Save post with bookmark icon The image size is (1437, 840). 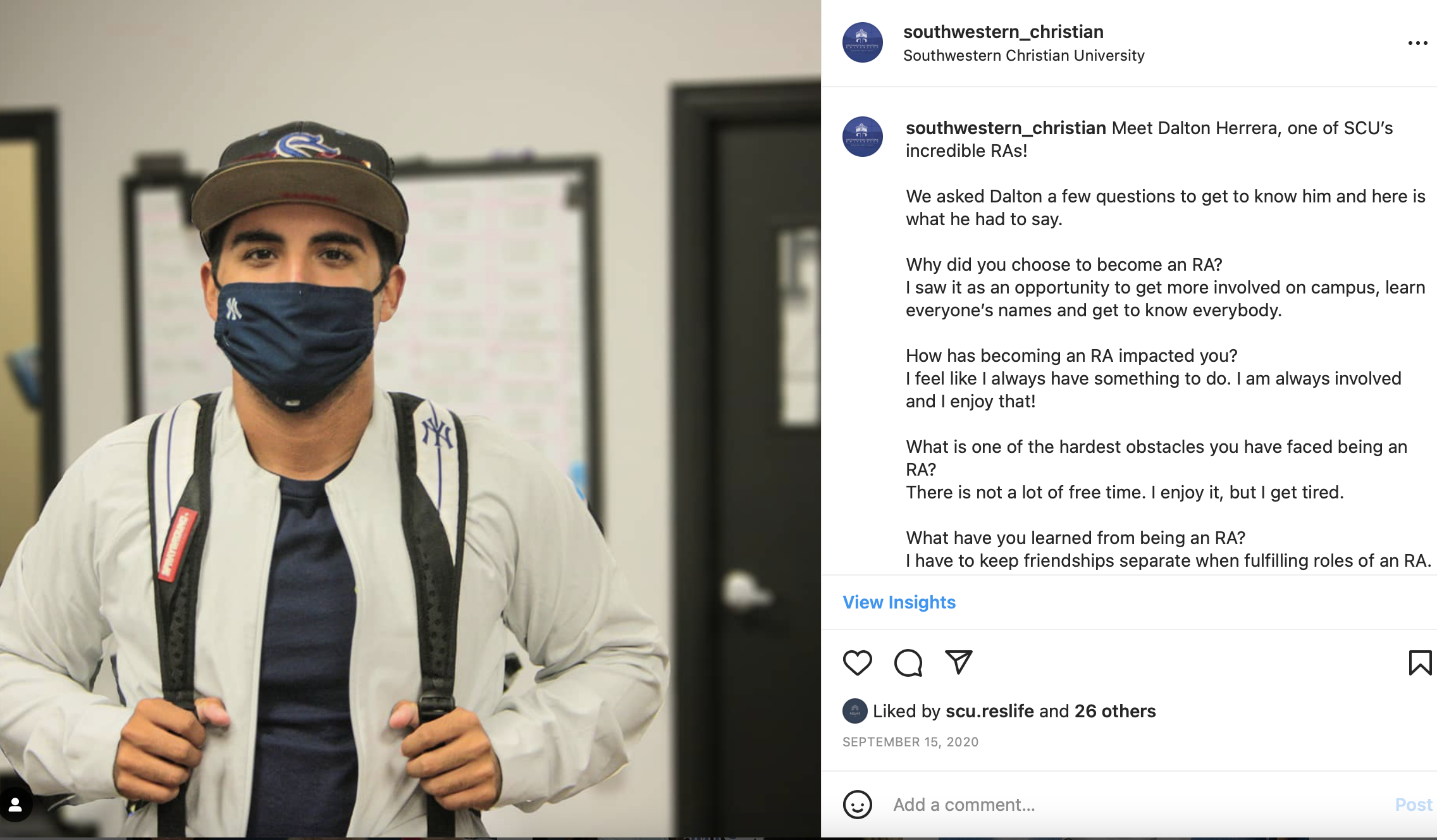click(x=1420, y=663)
